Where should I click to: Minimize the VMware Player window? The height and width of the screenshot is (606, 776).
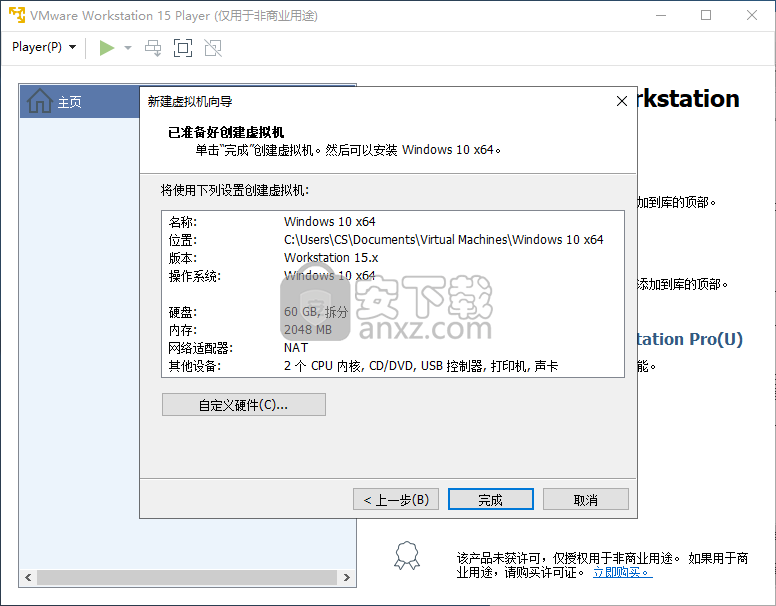[661, 15]
